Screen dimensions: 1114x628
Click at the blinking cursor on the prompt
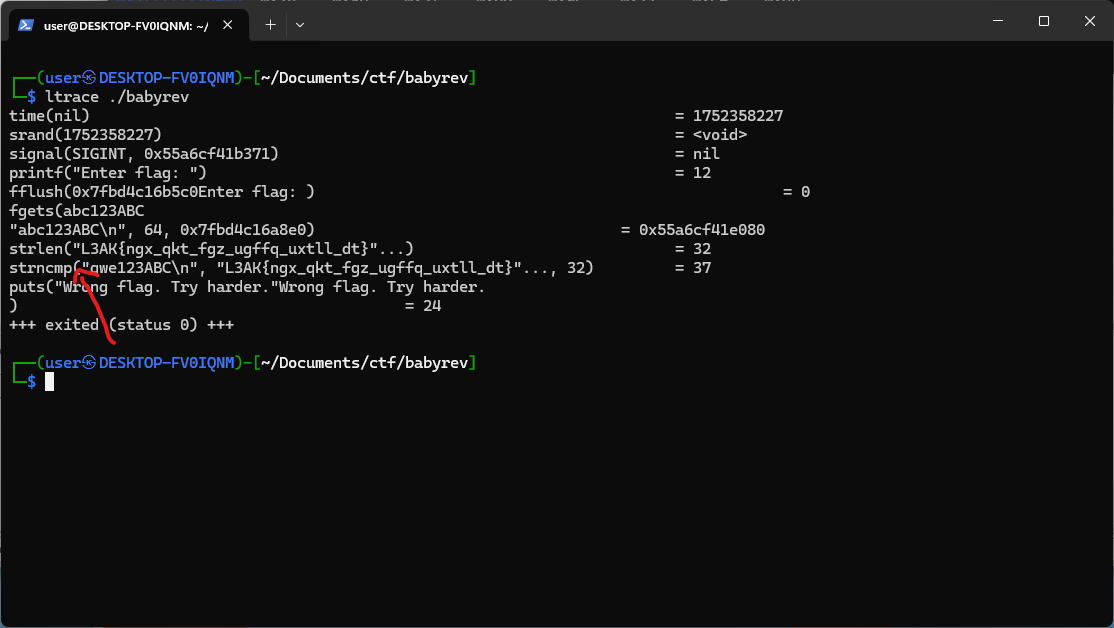coord(49,382)
